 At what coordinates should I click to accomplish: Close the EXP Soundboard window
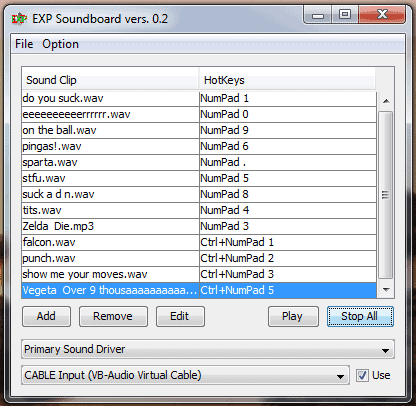(x=382, y=15)
